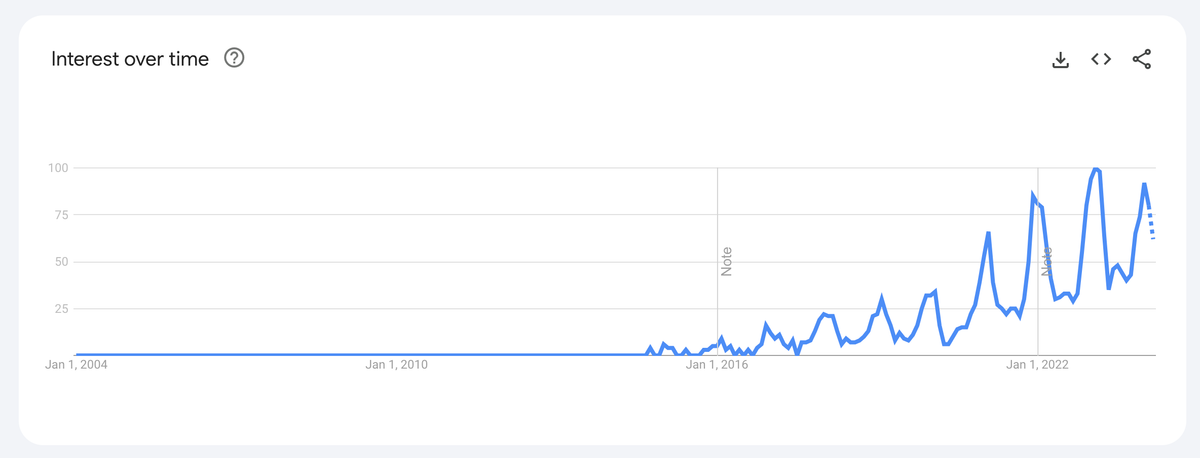Click the Note marker near Jan 1, 2022
The image size is (1200, 458).
coord(1046,262)
